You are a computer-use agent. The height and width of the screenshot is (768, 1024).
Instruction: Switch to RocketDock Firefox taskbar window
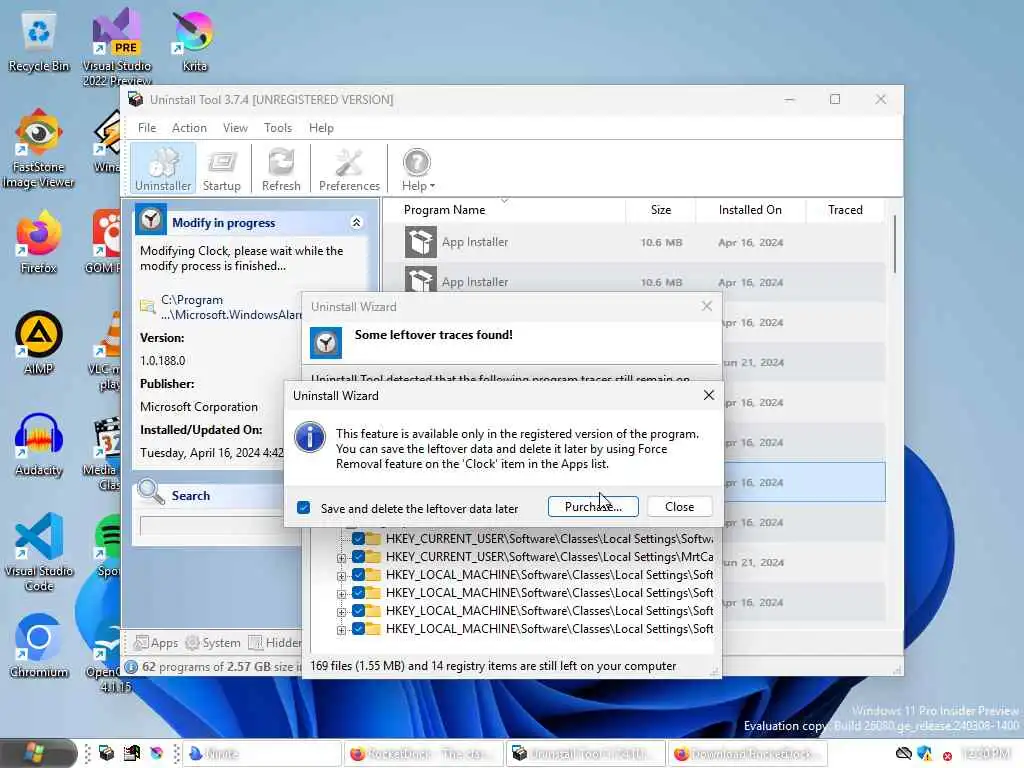[424, 754]
